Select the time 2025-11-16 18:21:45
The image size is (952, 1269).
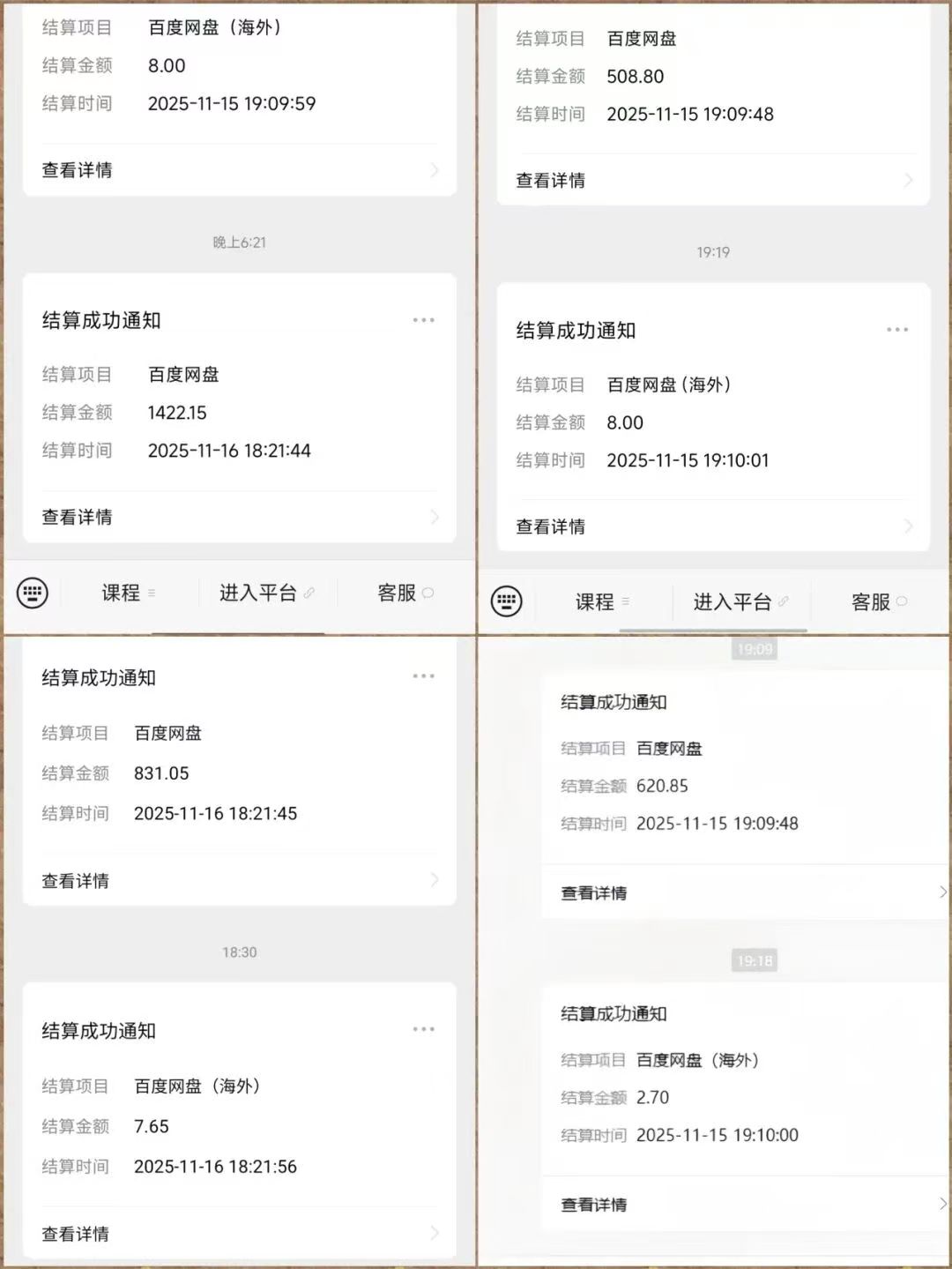[215, 813]
